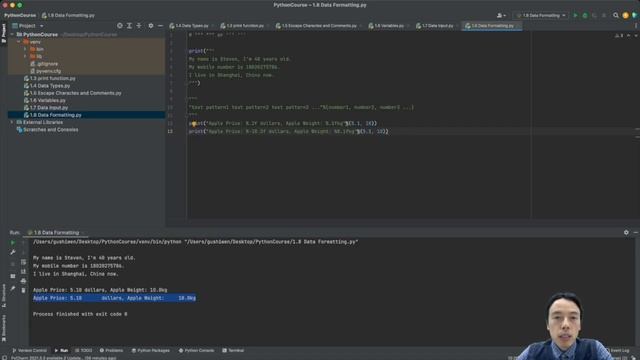640x360 pixels.
Task: Expand the bin folder
Action: click(25, 49)
